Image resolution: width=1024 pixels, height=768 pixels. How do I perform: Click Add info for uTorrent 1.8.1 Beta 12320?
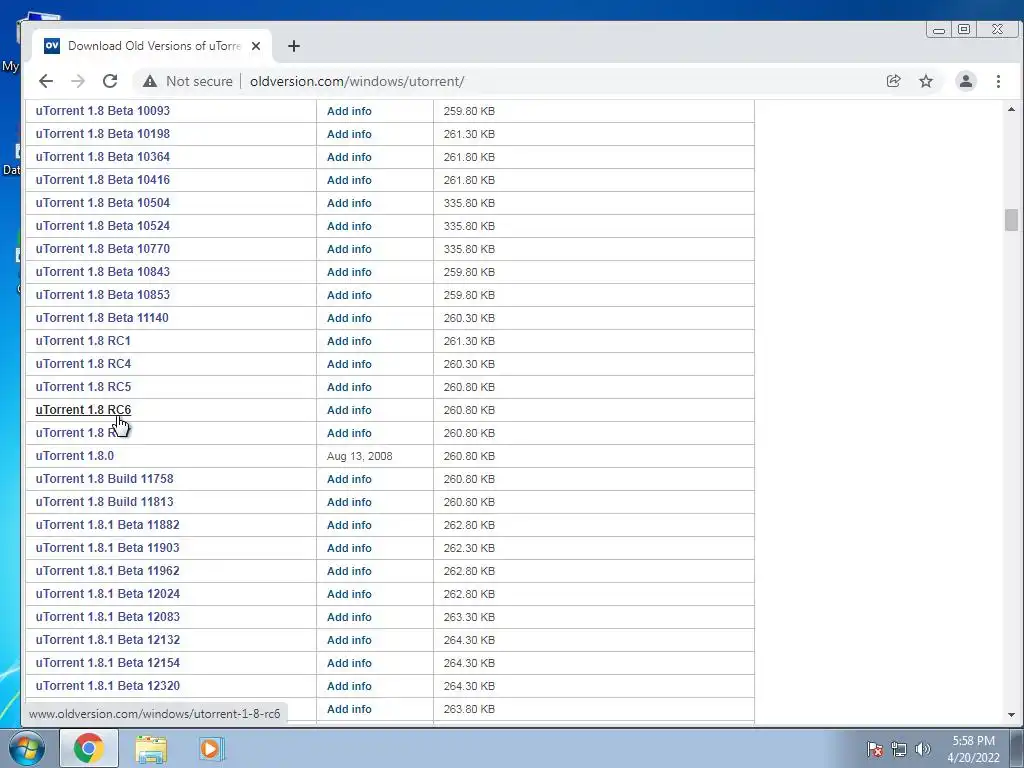(x=349, y=686)
